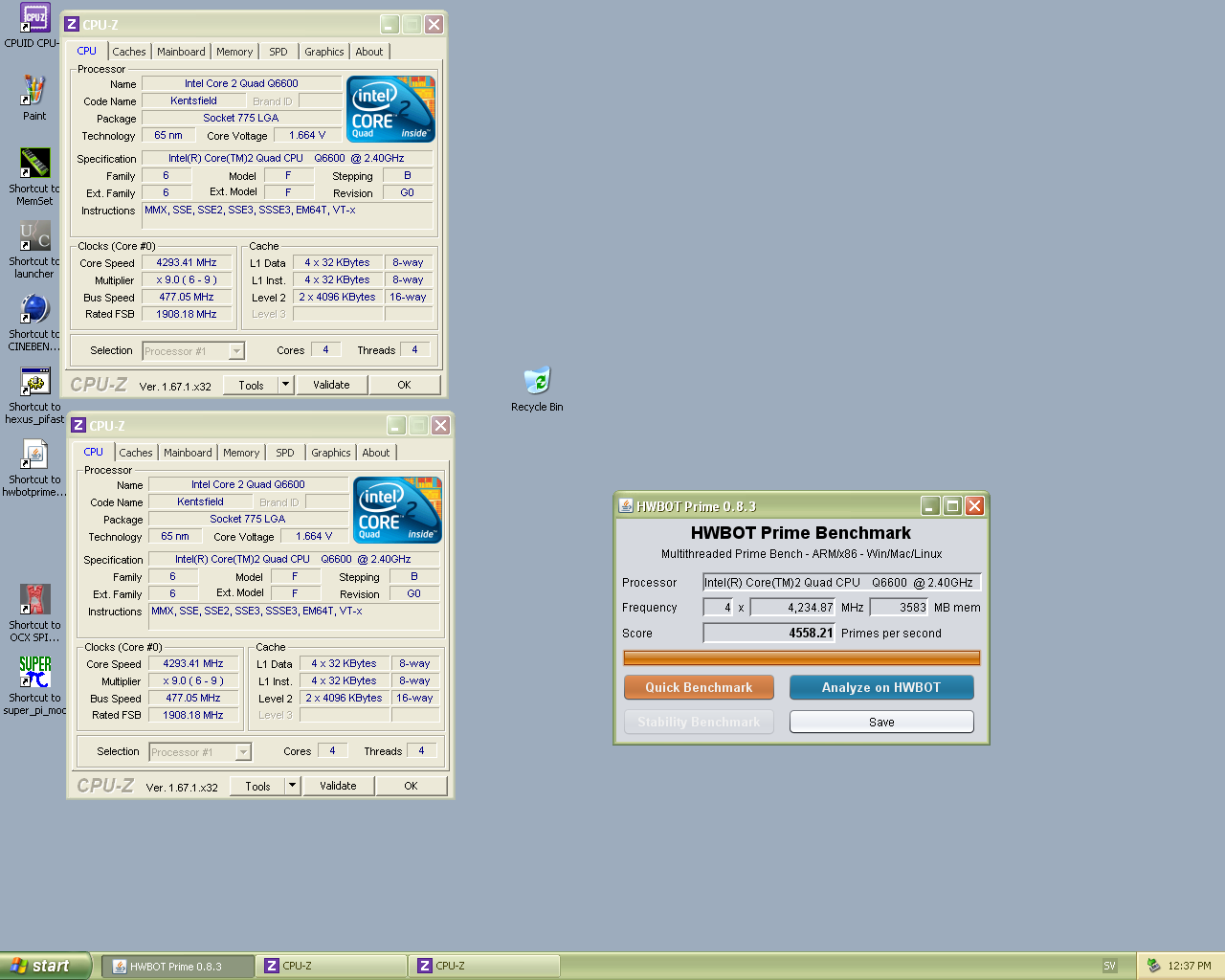This screenshot has width=1225, height=980.
Task: Click Bus Speed 477.05 MHz in upper CPU-Z
Action: 187,297
